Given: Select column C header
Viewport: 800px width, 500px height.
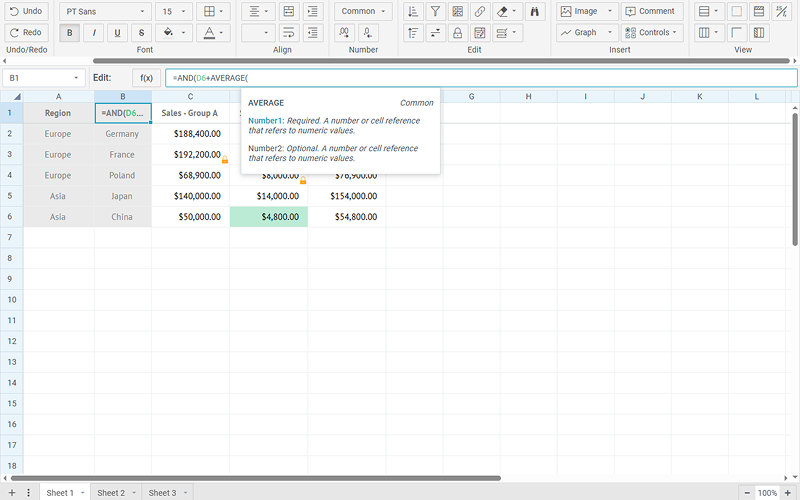Looking at the screenshot, I should point(190,96).
